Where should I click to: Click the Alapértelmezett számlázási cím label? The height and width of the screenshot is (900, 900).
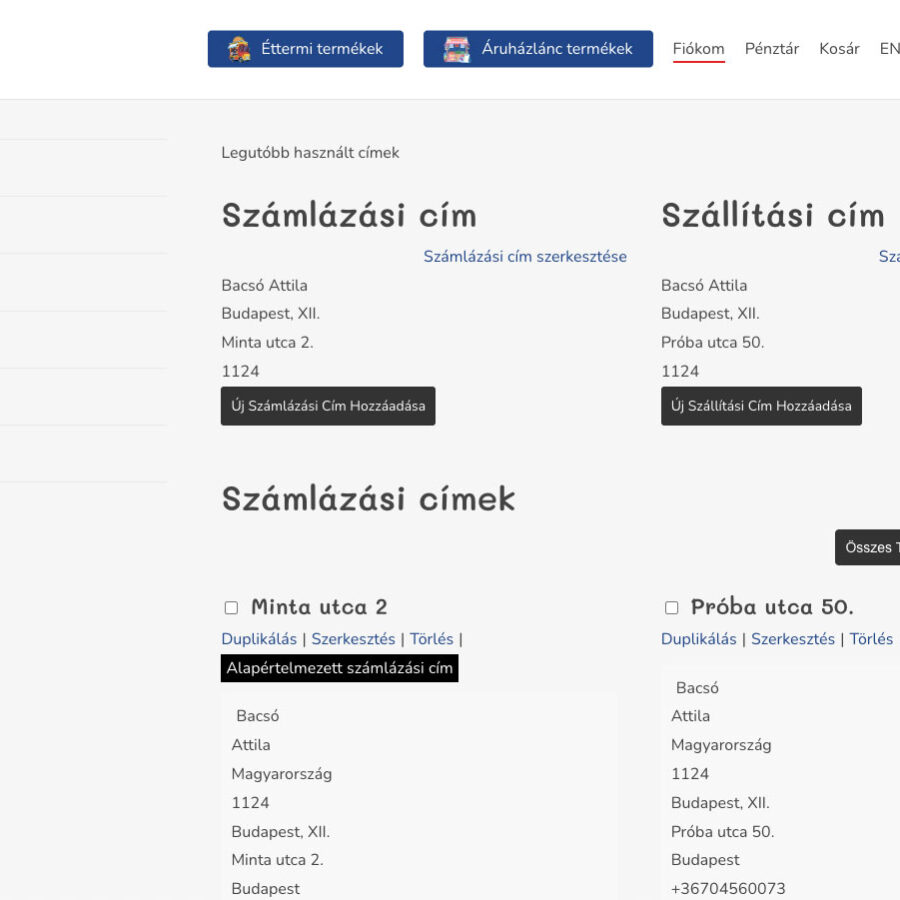[x=339, y=668]
